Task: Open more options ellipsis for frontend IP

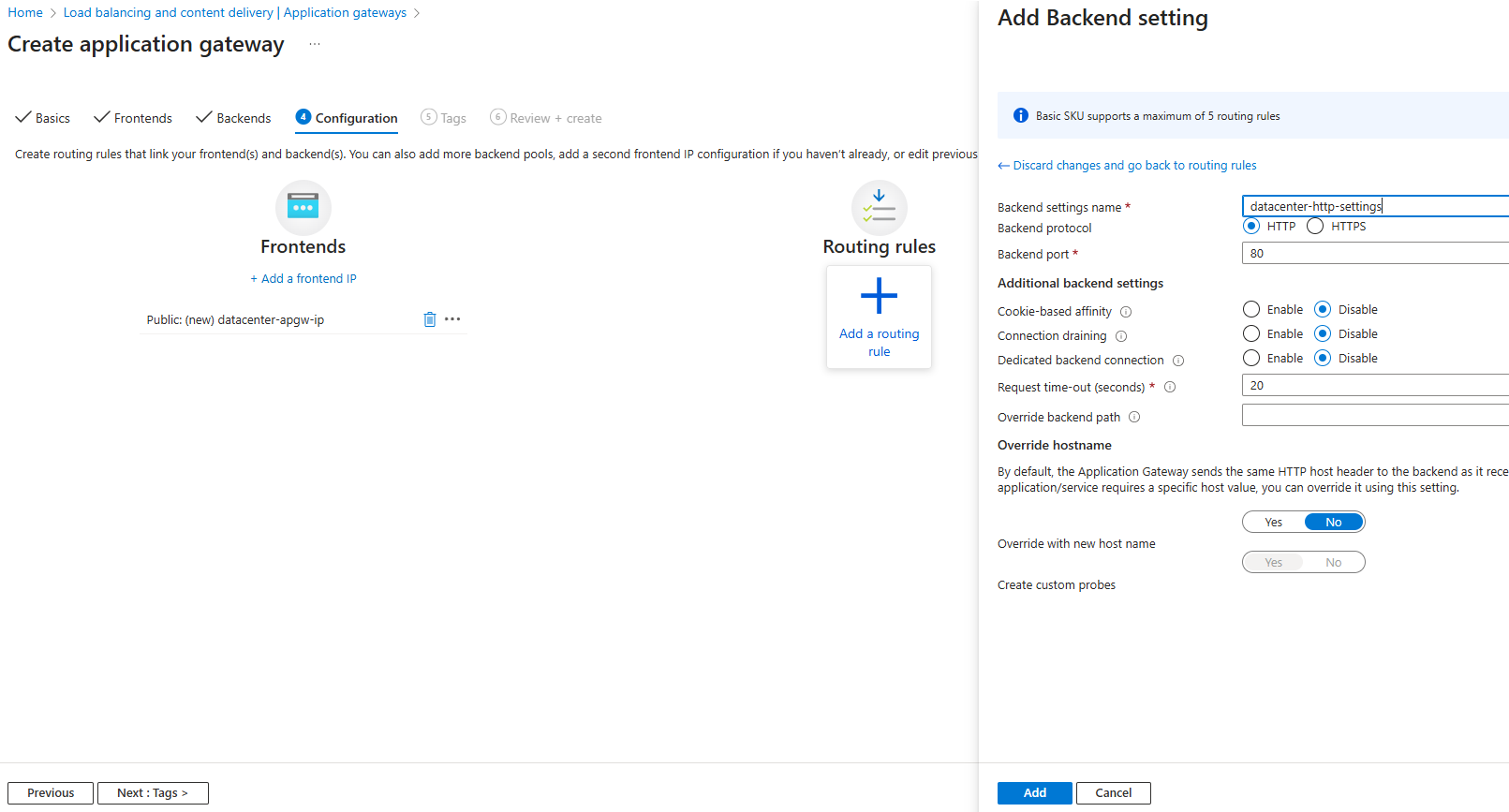Action: point(452,319)
